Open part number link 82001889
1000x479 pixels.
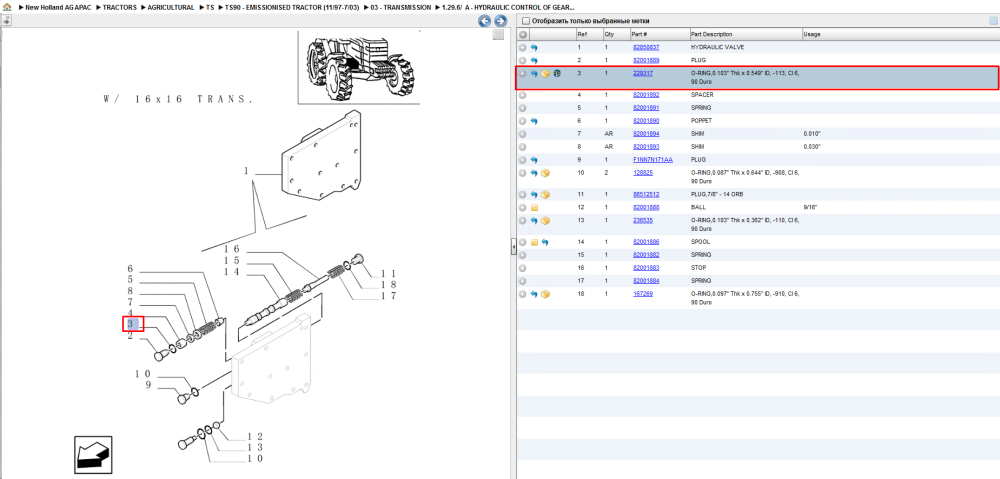pos(646,61)
